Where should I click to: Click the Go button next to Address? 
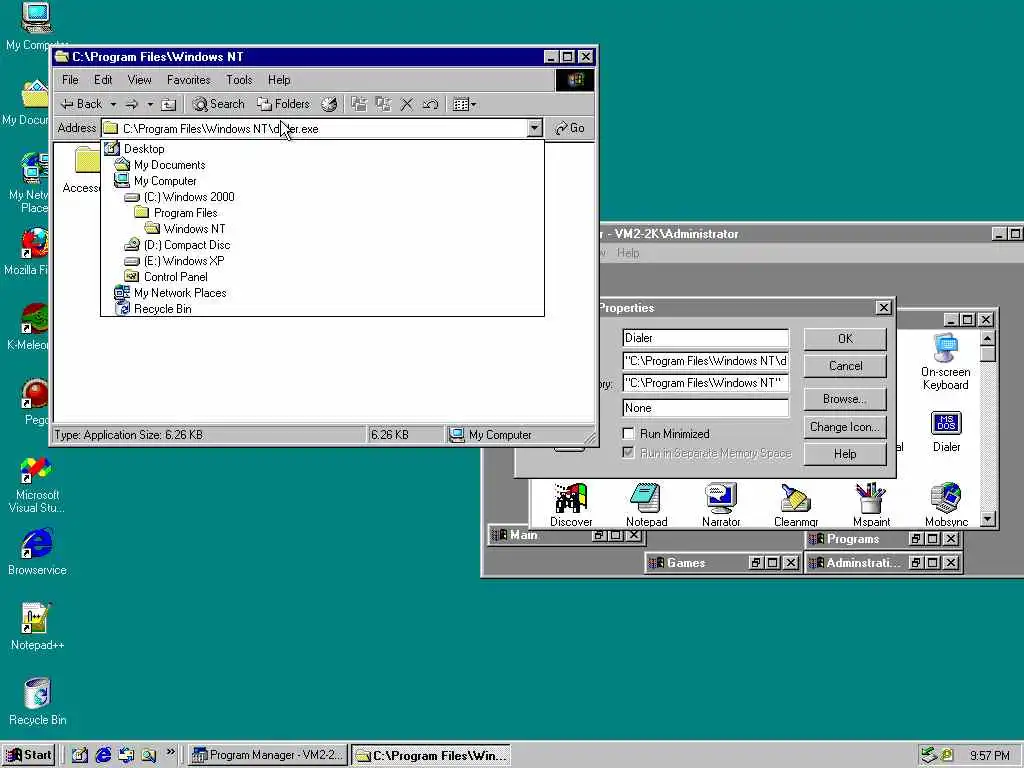coord(569,128)
